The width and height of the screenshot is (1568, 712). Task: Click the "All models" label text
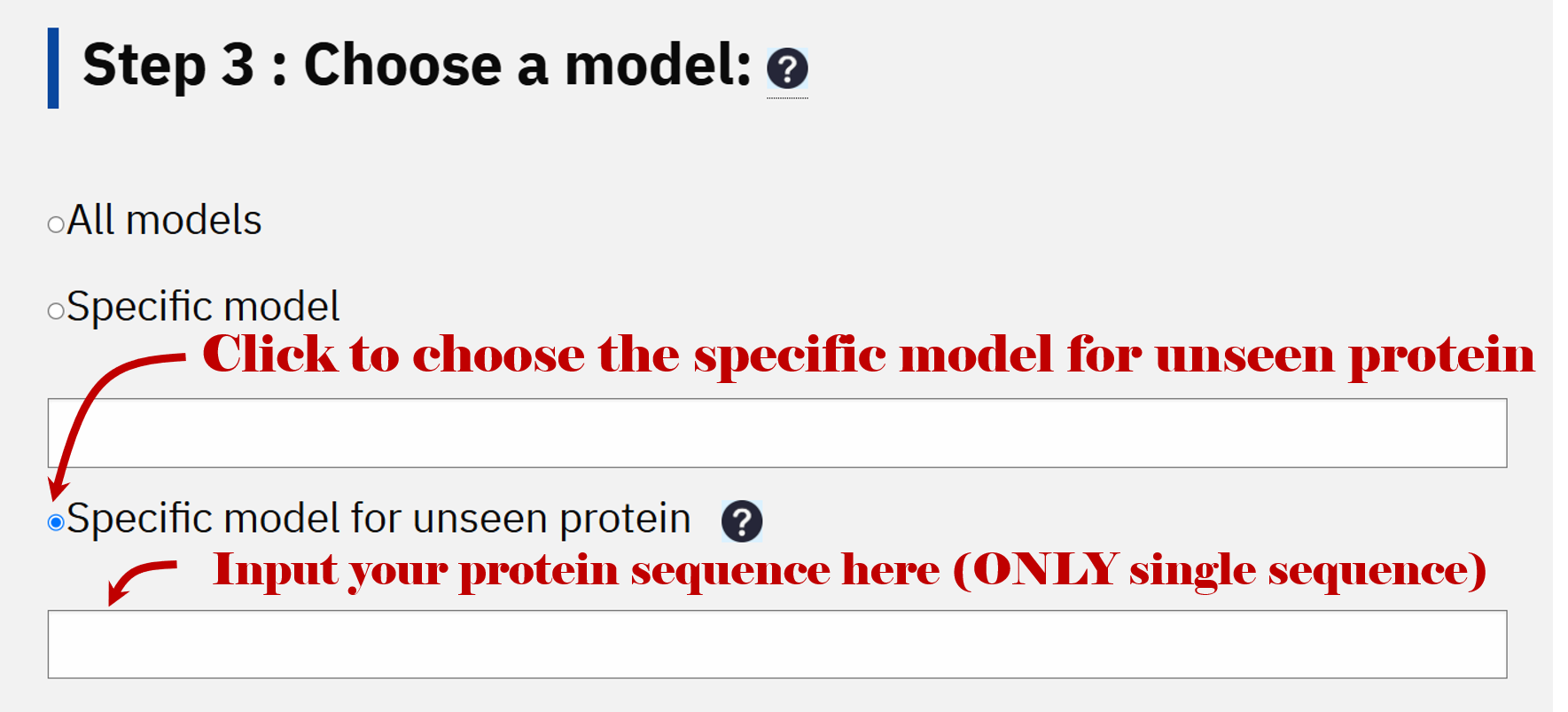pyautogui.click(x=164, y=220)
